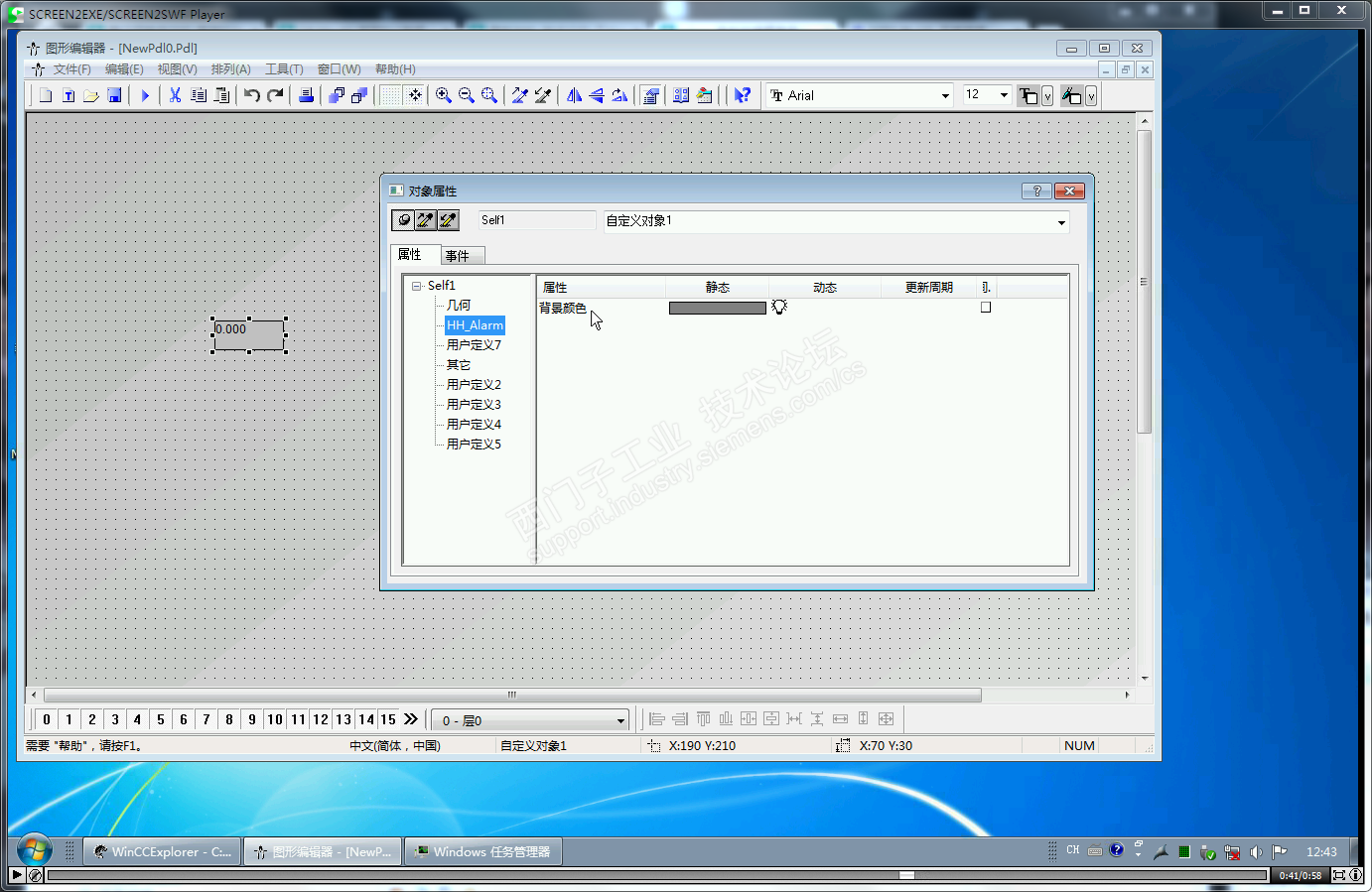Mirror object vertically icon

597,95
